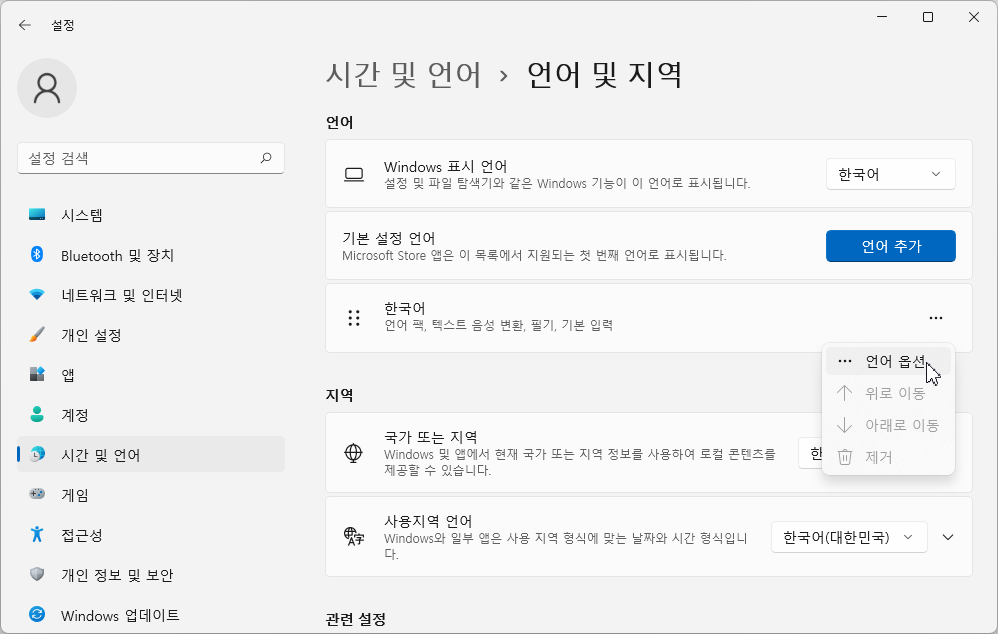Screen dimensions: 998x634
Task: Open the 국가 또는 지역 dropdown
Action: click(810, 453)
